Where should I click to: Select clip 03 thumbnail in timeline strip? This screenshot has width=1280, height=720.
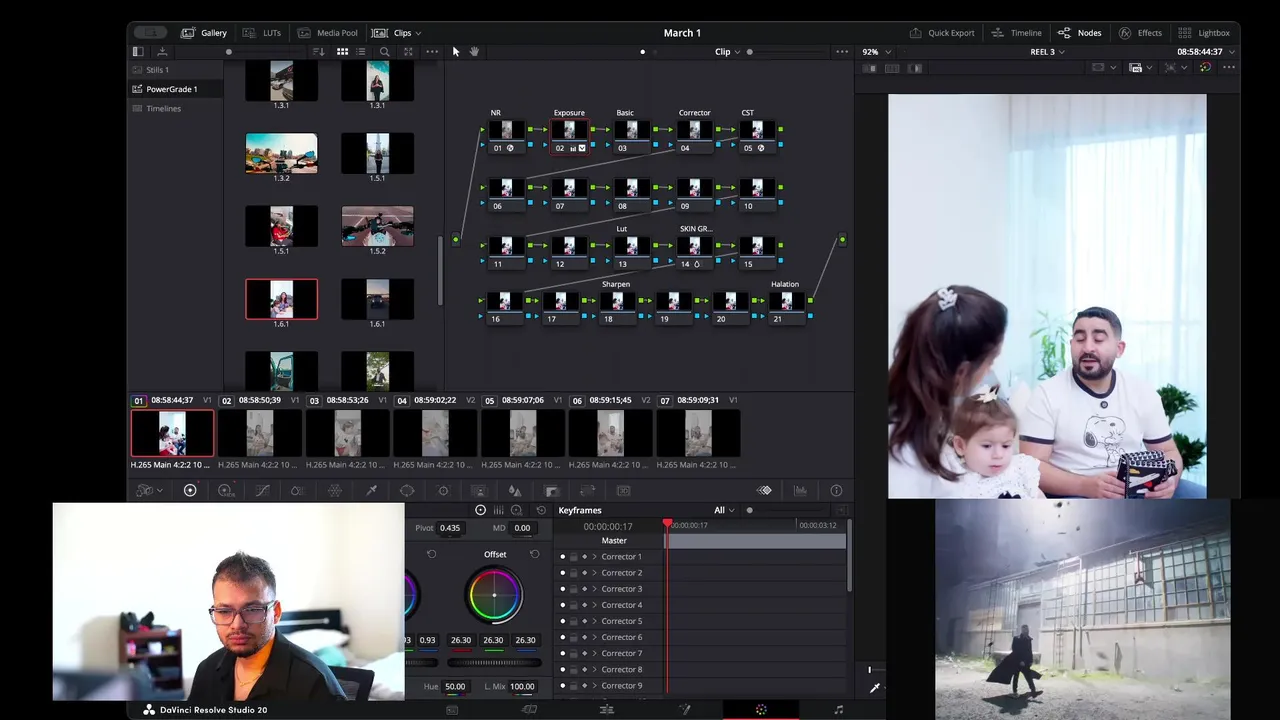347,434
